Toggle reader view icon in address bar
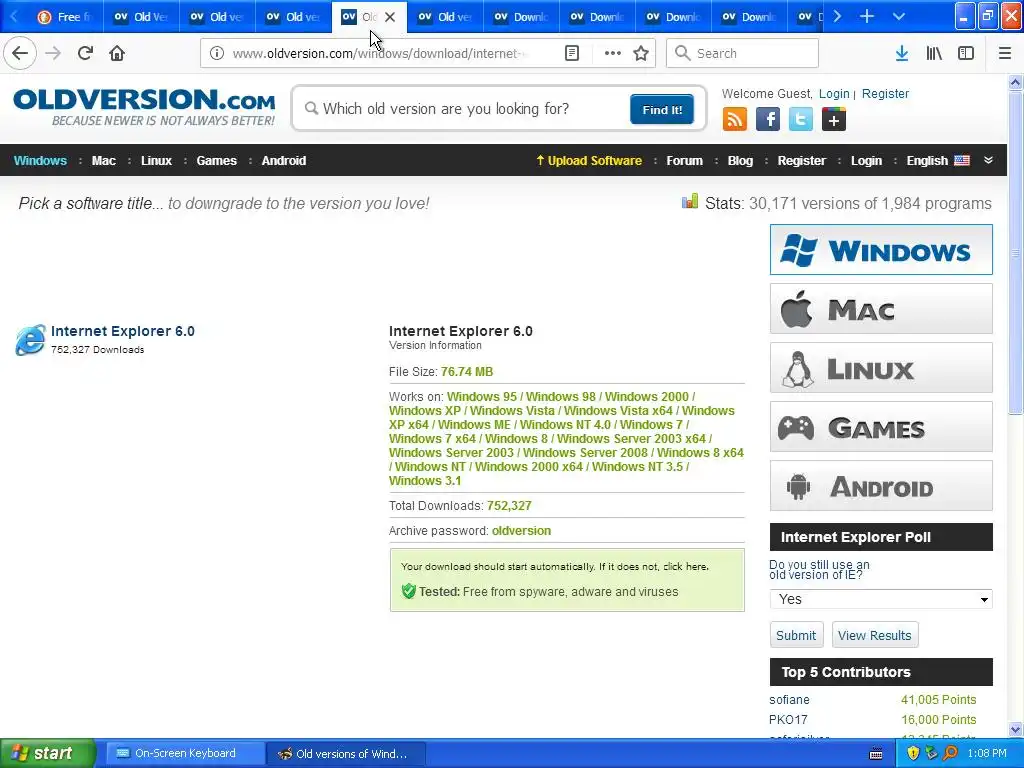Screen dimensions: 1024x768 coord(571,53)
